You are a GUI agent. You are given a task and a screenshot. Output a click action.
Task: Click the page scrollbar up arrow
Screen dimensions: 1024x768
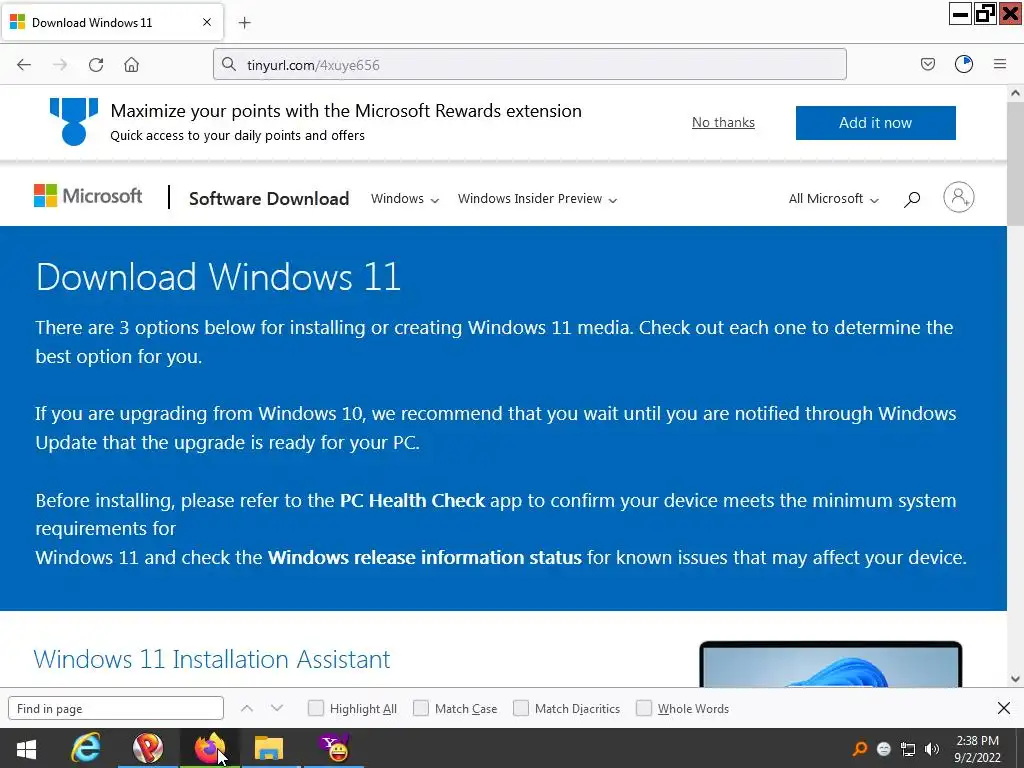1015,93
